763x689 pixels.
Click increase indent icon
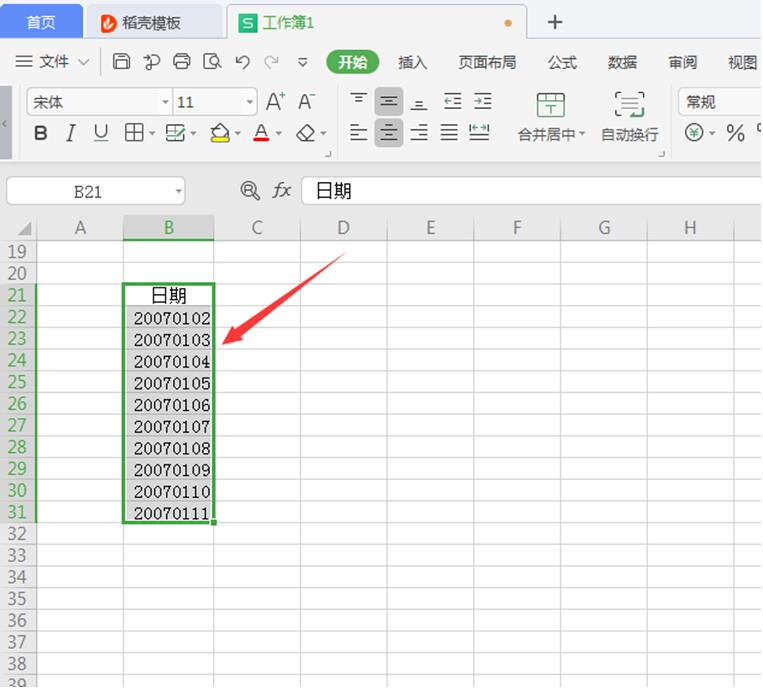483,102
